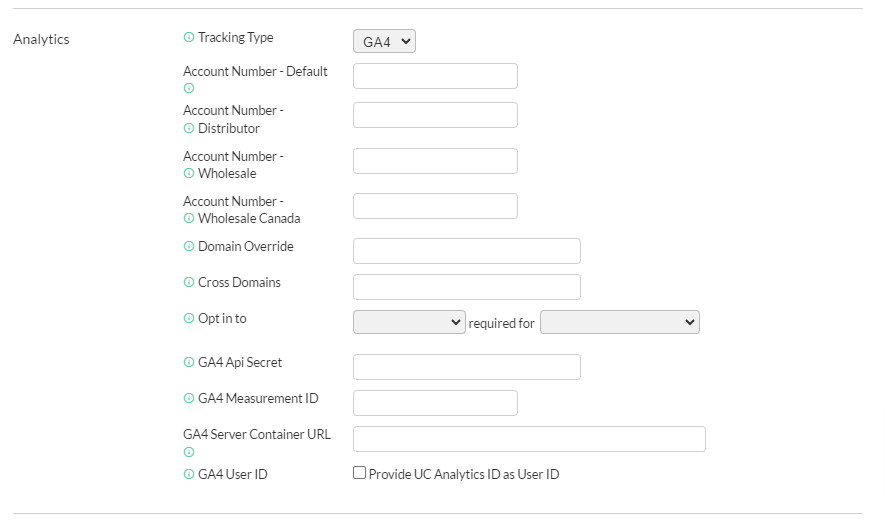Click the GA4 User ID info icon

point(189,474)
